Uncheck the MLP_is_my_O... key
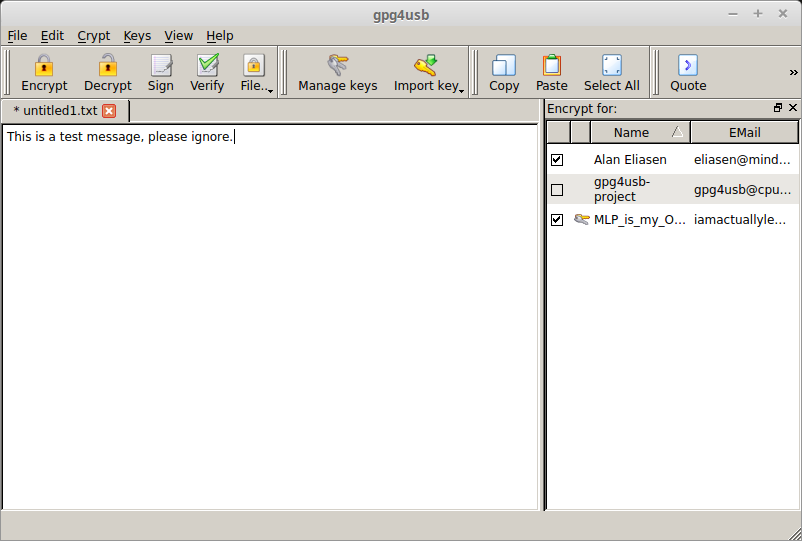This screenshot has height=541, width=802. click(557, 220)
